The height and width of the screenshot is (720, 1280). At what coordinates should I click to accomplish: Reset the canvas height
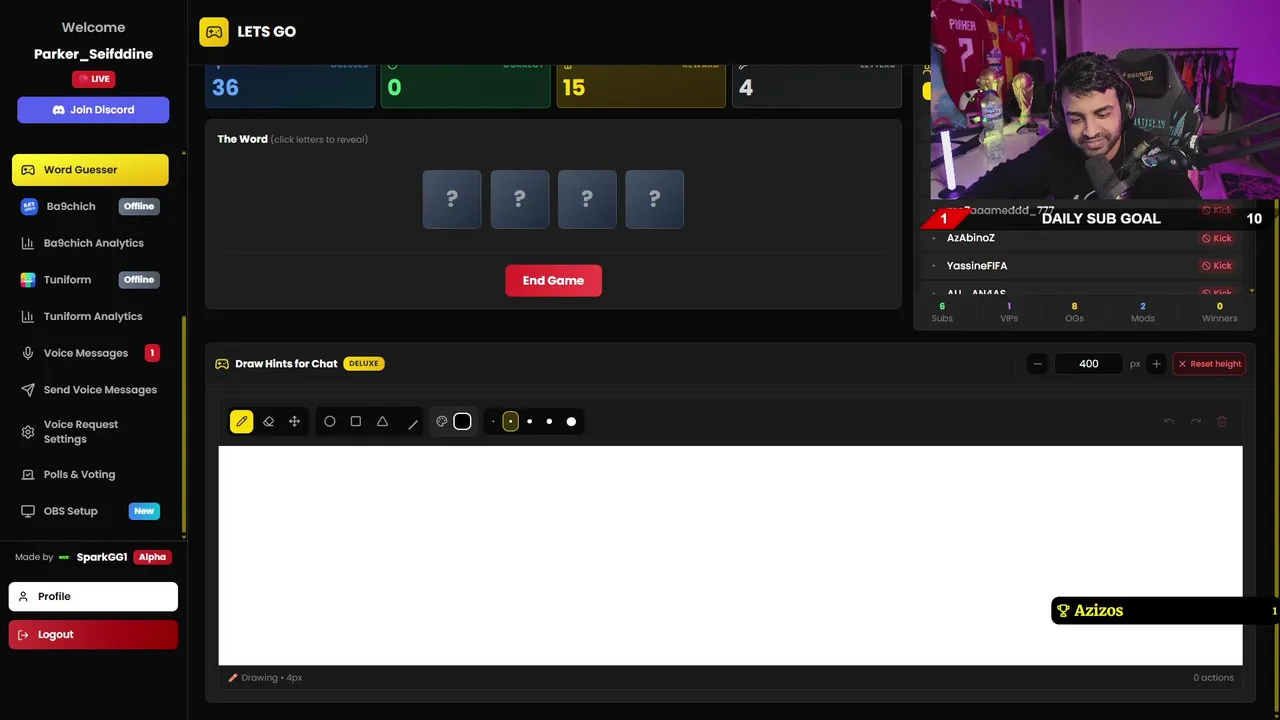(1209, 364)
